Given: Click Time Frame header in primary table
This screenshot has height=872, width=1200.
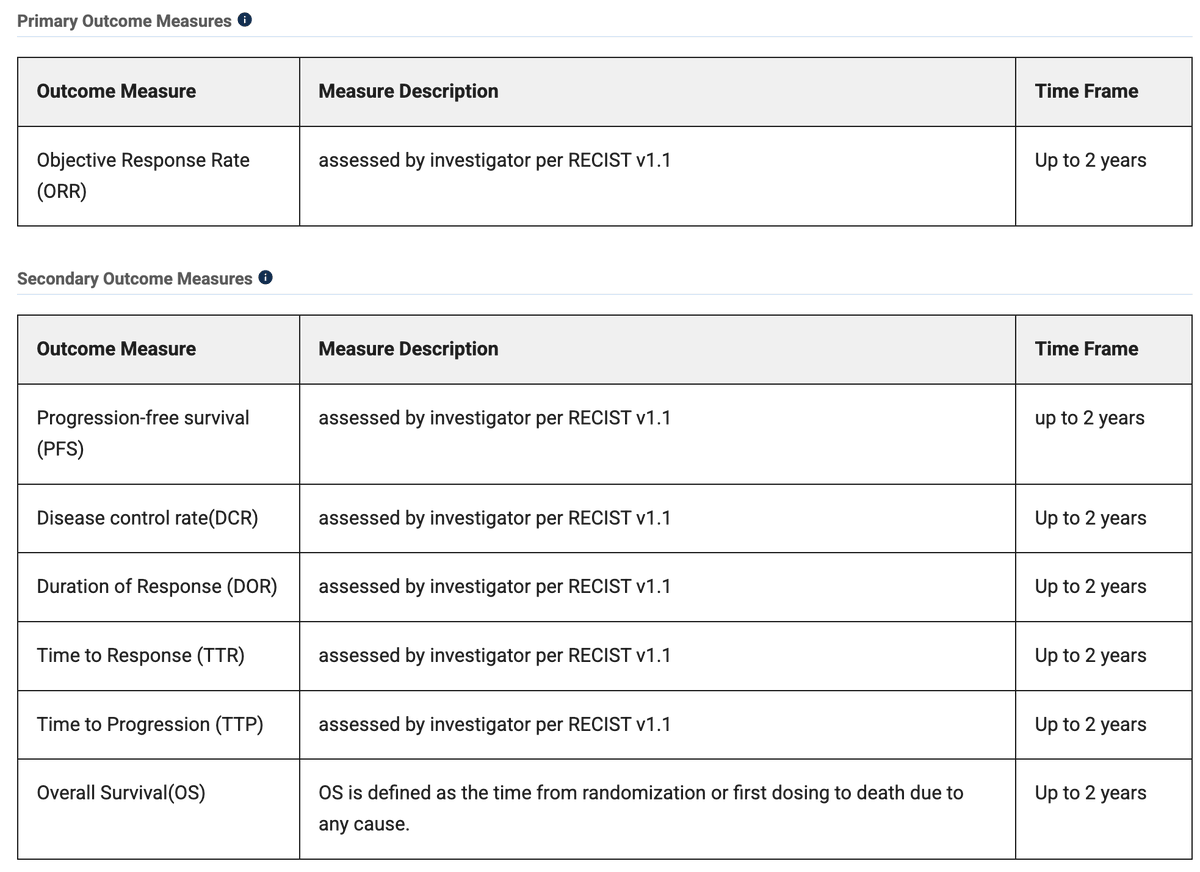Looking at the screenshot, I should (x=1104, y=91).
